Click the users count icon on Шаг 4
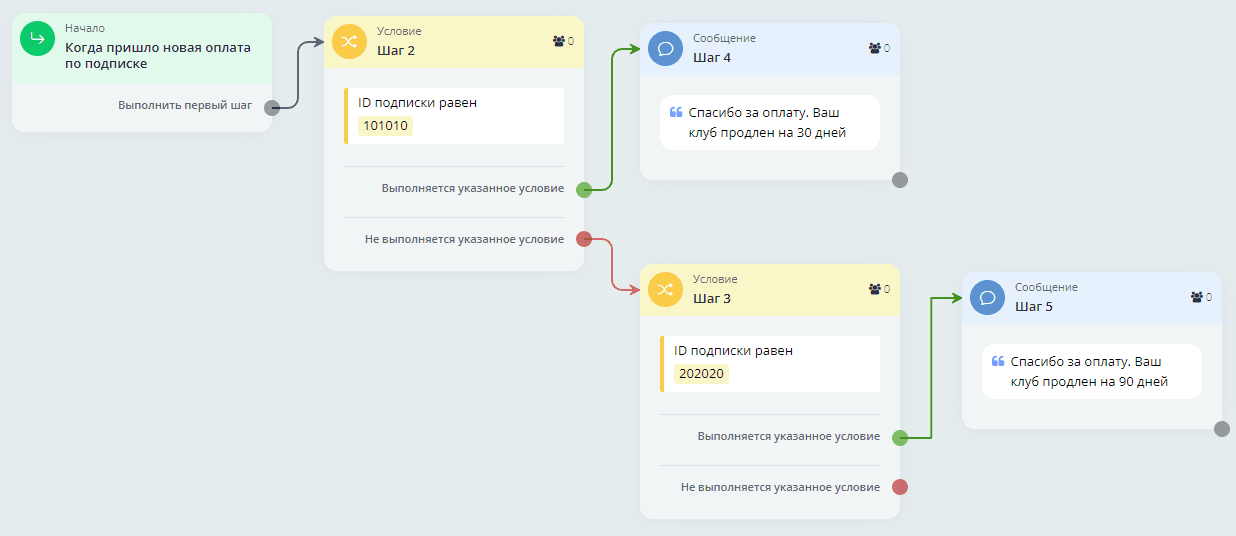The height and width of the screenshot is (536, 1236). coord(875,48)
